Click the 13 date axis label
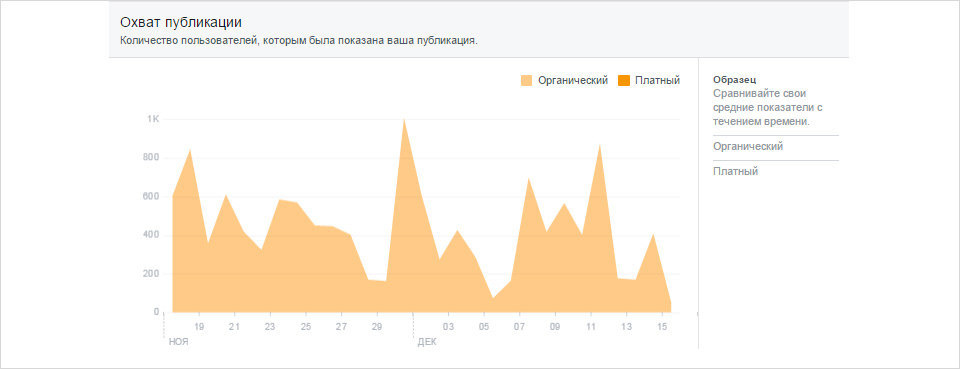The width and height of the screenshot is (960, 369). tap(626, 327)
